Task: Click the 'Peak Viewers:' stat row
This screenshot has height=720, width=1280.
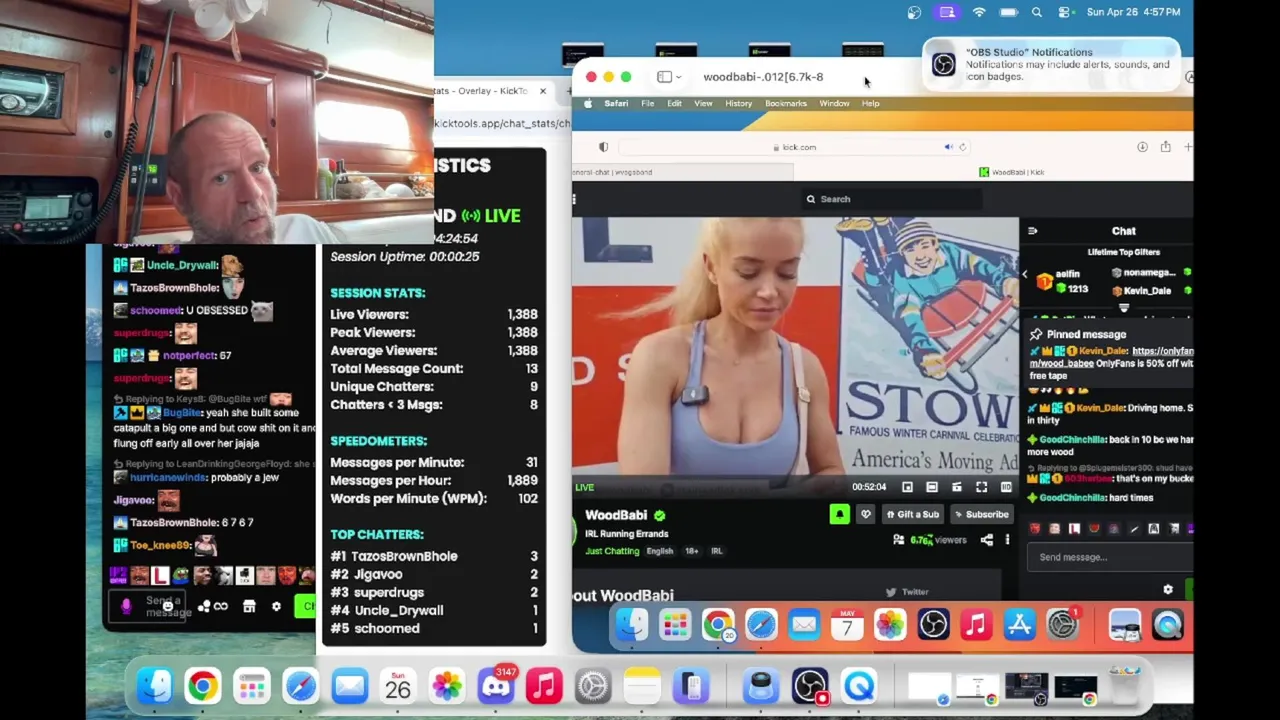Action: click(x=434, y=332)
